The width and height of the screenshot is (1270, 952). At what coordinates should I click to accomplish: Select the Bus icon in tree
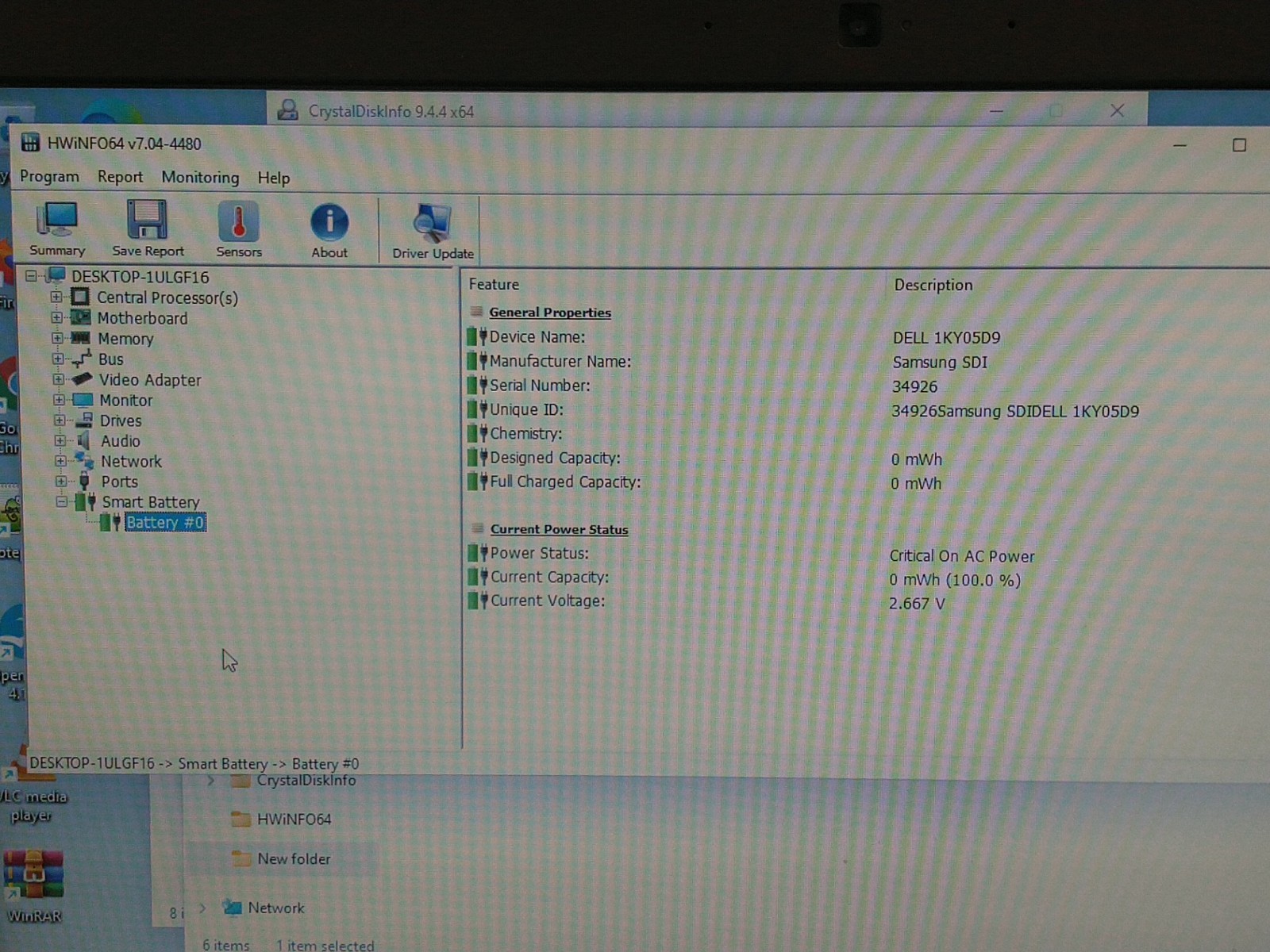click(x=82, y=359)
